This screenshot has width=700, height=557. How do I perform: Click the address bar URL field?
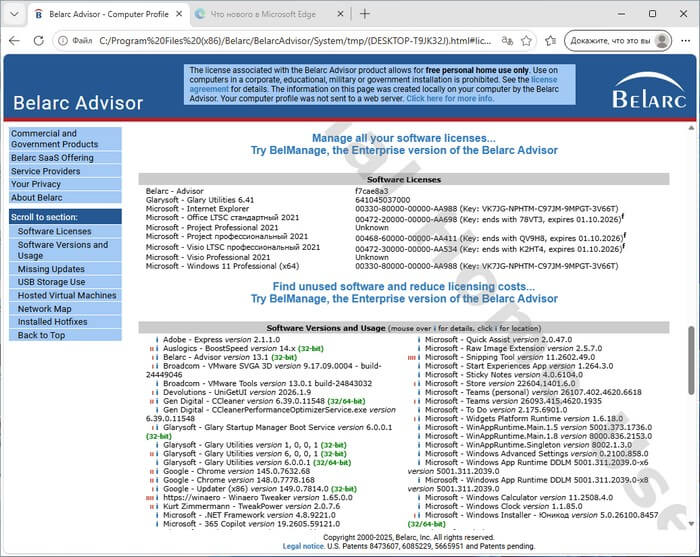click(x=295, y=41)
